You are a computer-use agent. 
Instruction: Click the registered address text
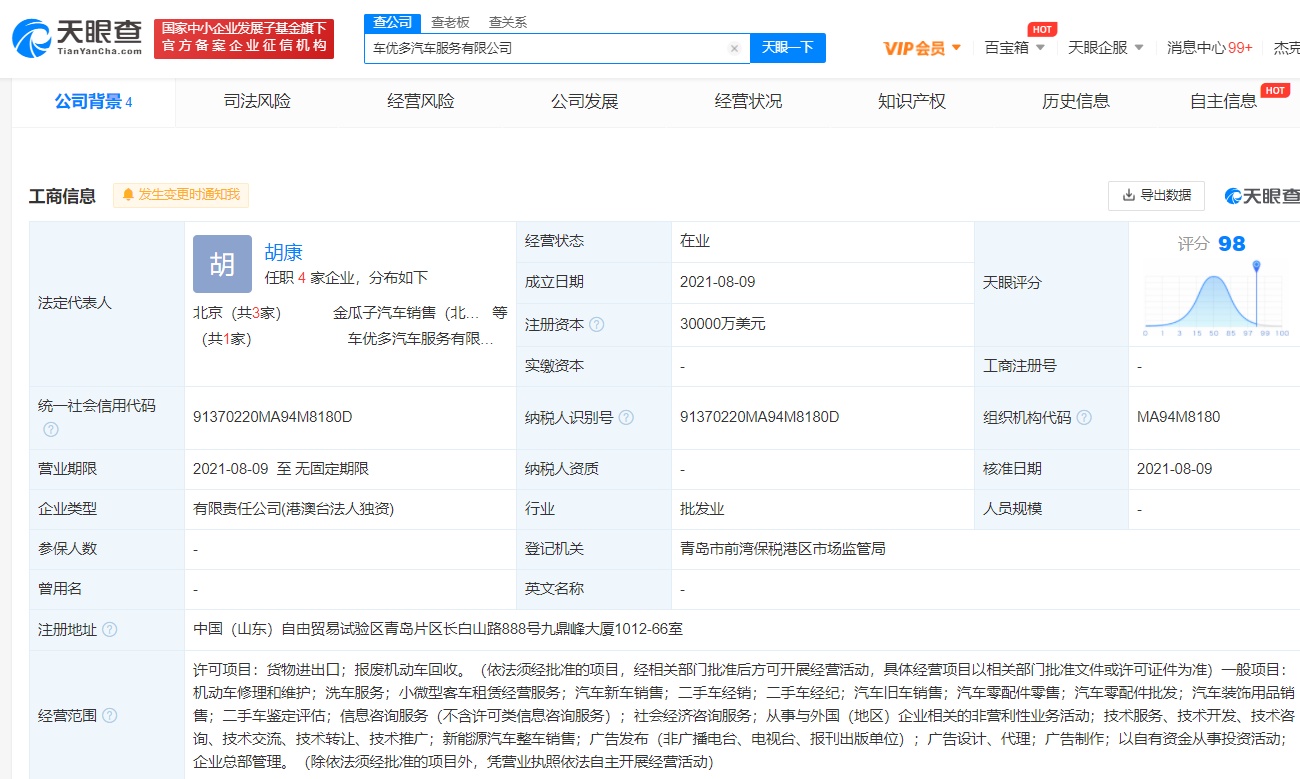pyautogui.click(x=438, y=629)
